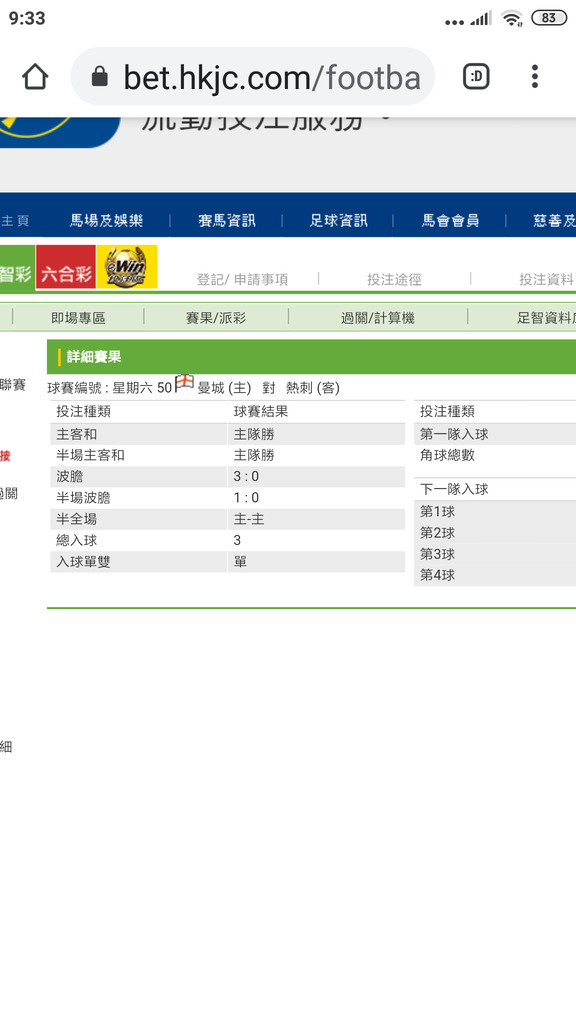
Task: Open the eWin logo tab
Action: (127, 266)
